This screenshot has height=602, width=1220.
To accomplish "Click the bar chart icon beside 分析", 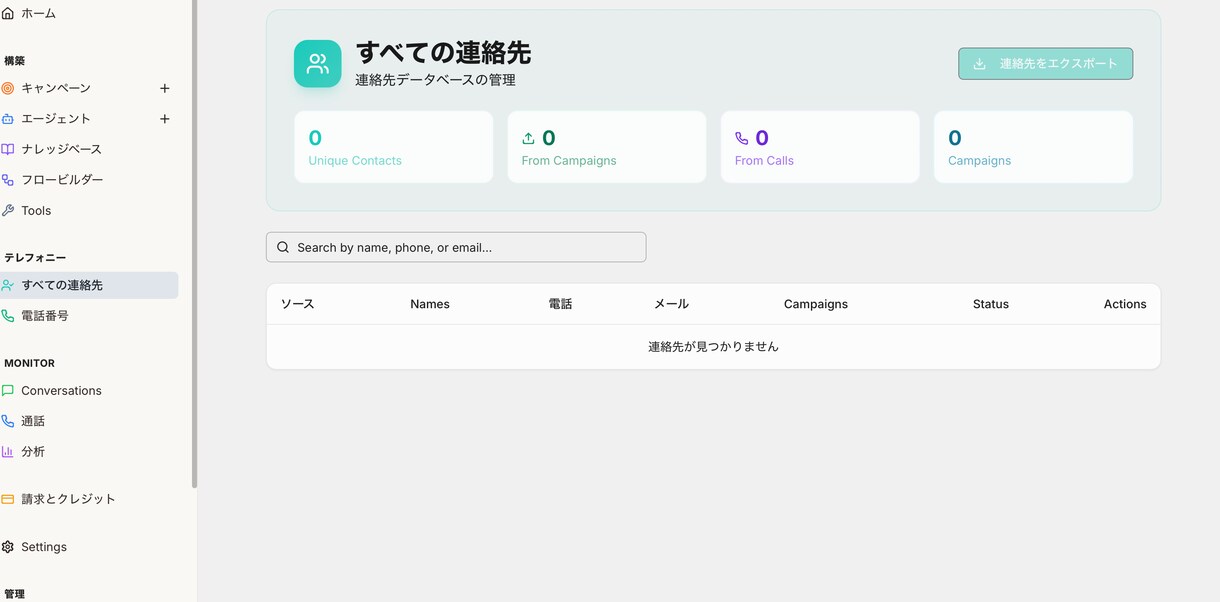I will click(8, 452).
